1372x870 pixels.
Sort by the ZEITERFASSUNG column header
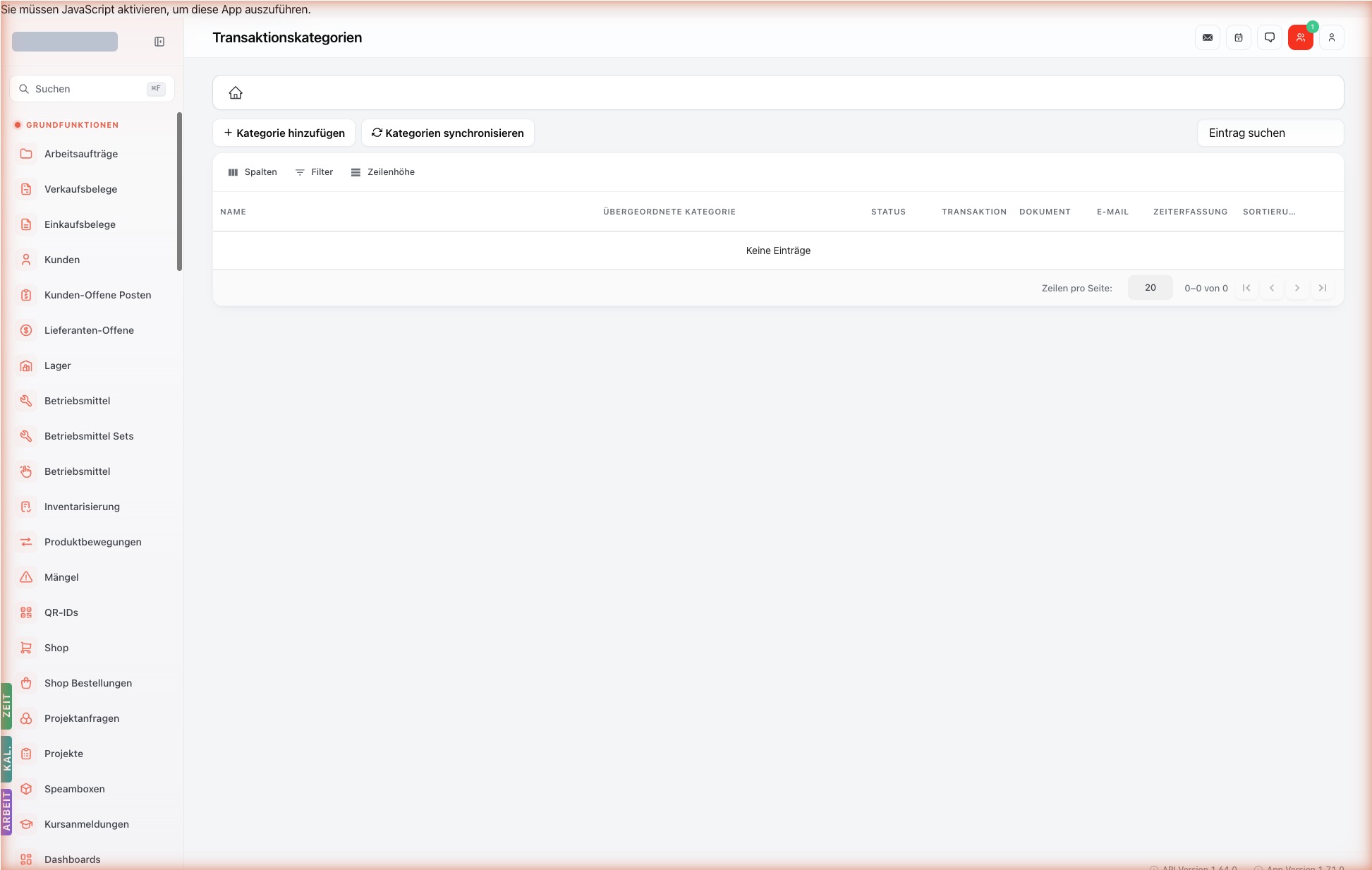(x=1191, y=212)
